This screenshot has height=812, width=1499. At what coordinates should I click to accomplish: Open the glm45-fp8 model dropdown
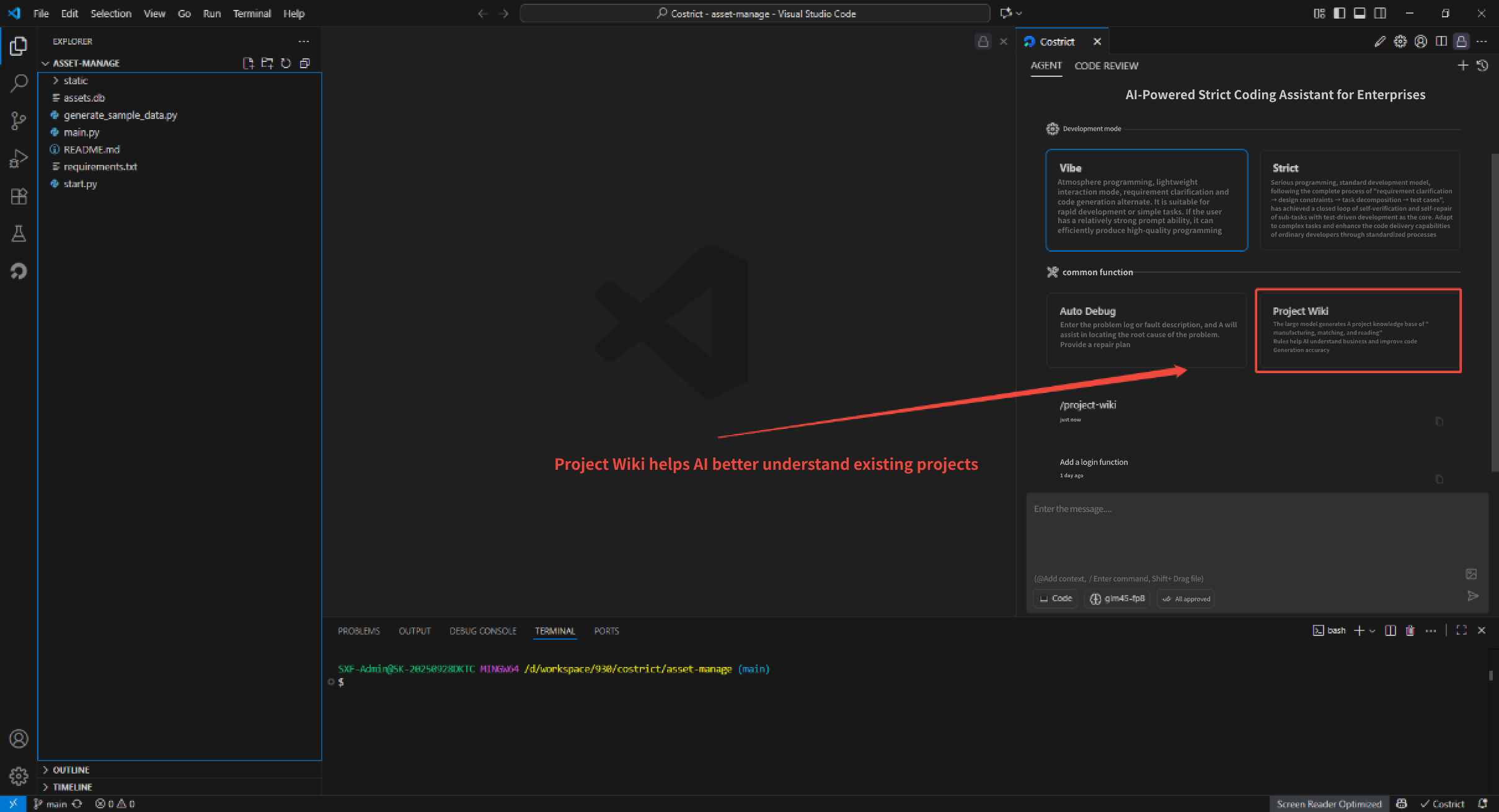point(1117,599)
